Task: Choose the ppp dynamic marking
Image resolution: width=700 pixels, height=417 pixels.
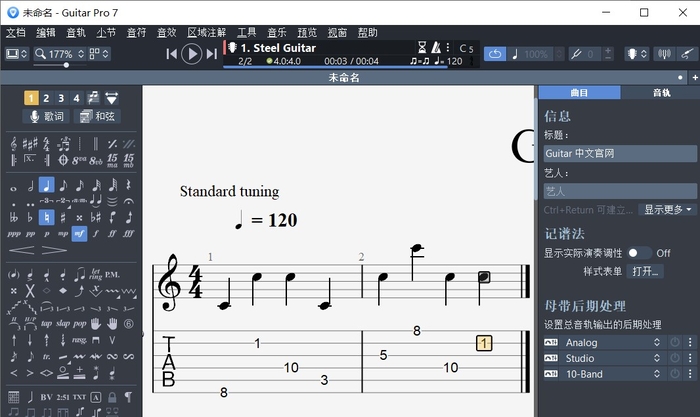Action: pos(14,233)
